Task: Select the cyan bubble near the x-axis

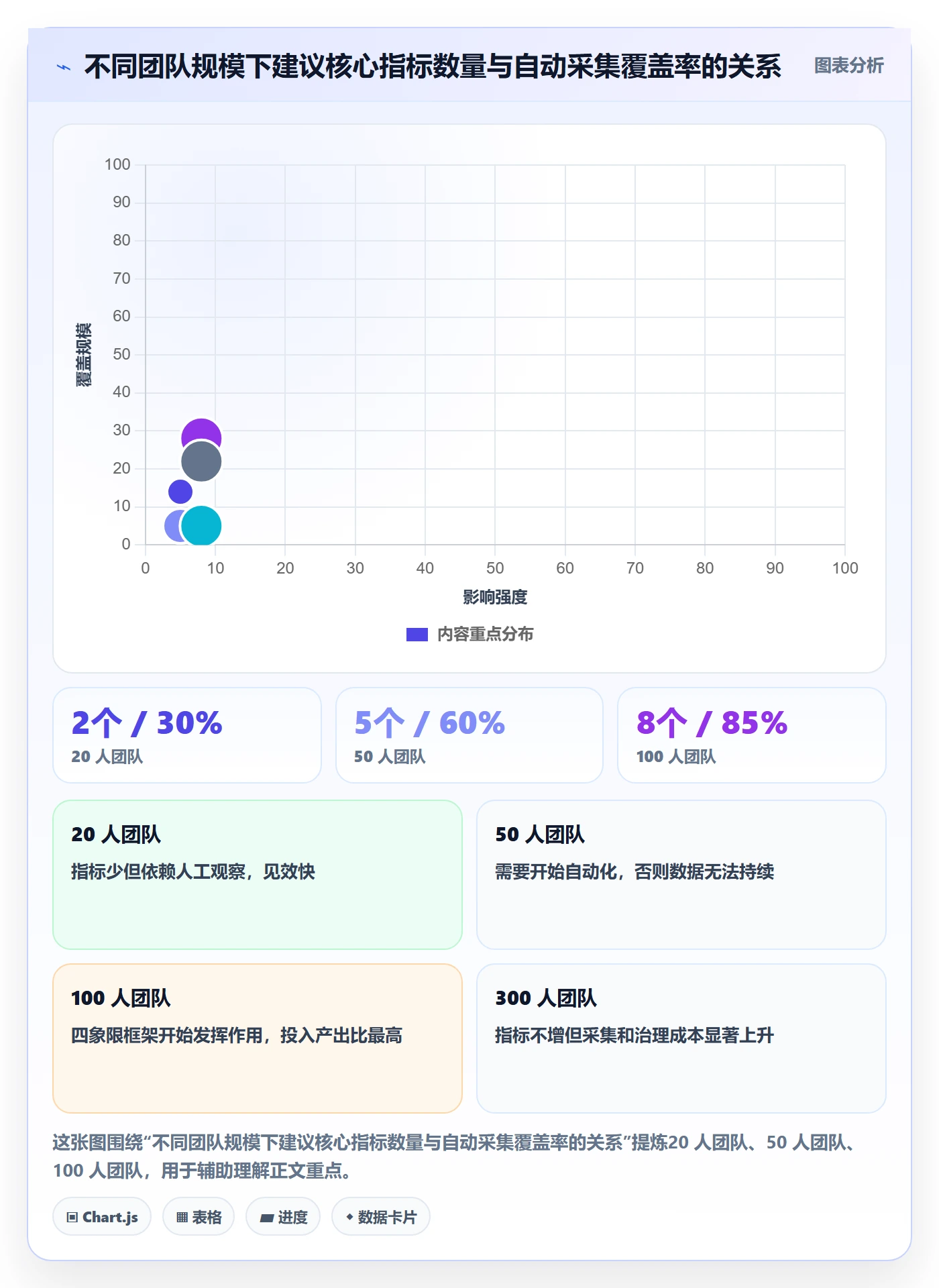Action: pos(201,526)
